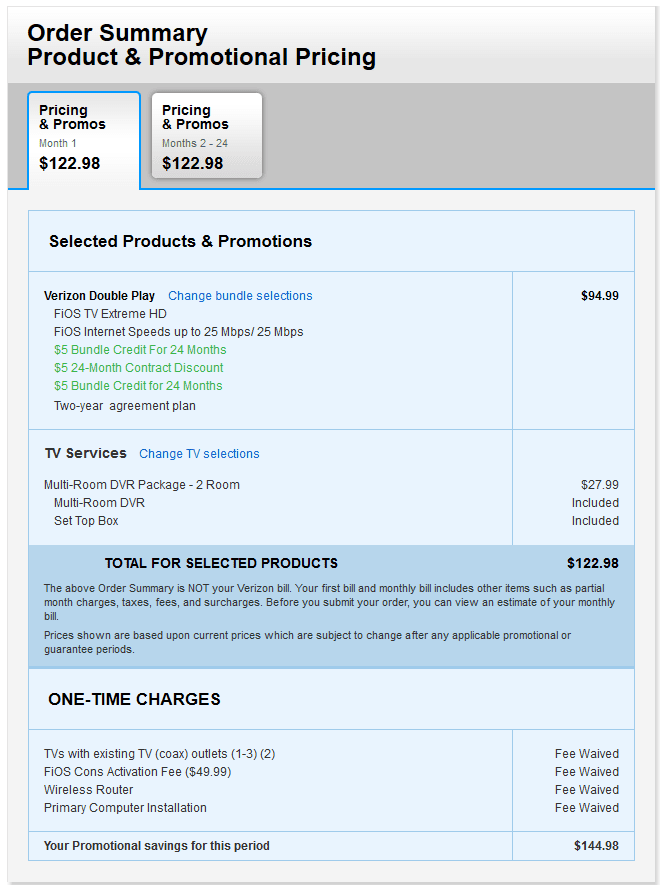Click the $5 24-Month Contract Discount text
The width and height of the screenshot is (662, 885).
[x=138, y=368]
